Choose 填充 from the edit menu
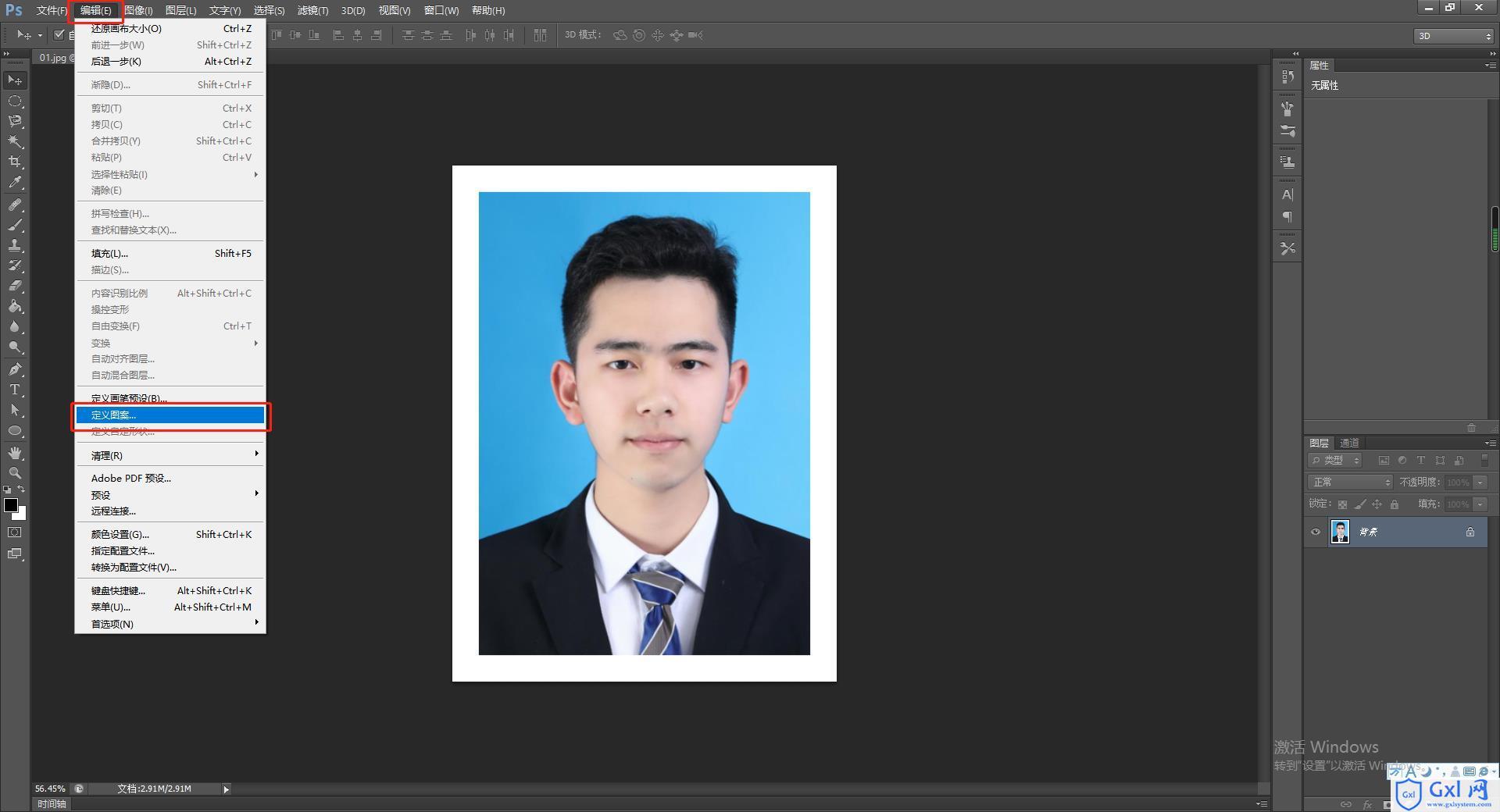Image resolution: width=1500 pixels, height=812 pixels. [170, 254]
